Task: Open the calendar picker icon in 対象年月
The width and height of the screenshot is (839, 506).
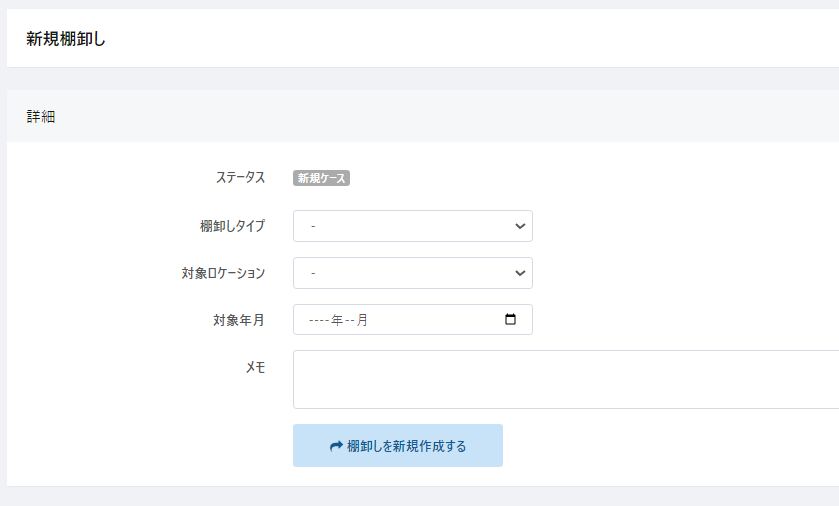Action: tap(511, 320)
